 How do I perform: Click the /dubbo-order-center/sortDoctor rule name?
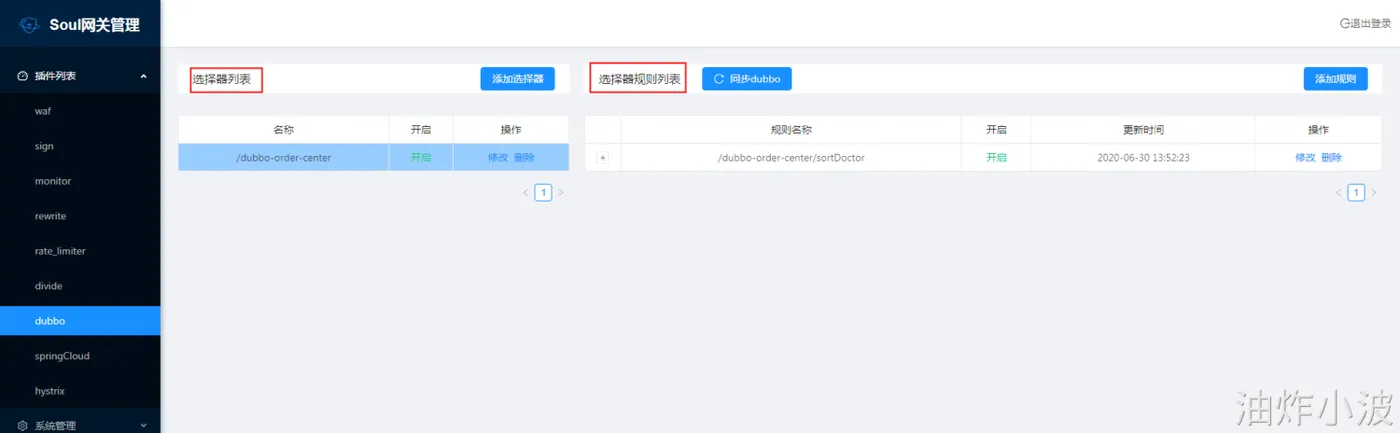[x=791, y=158]
